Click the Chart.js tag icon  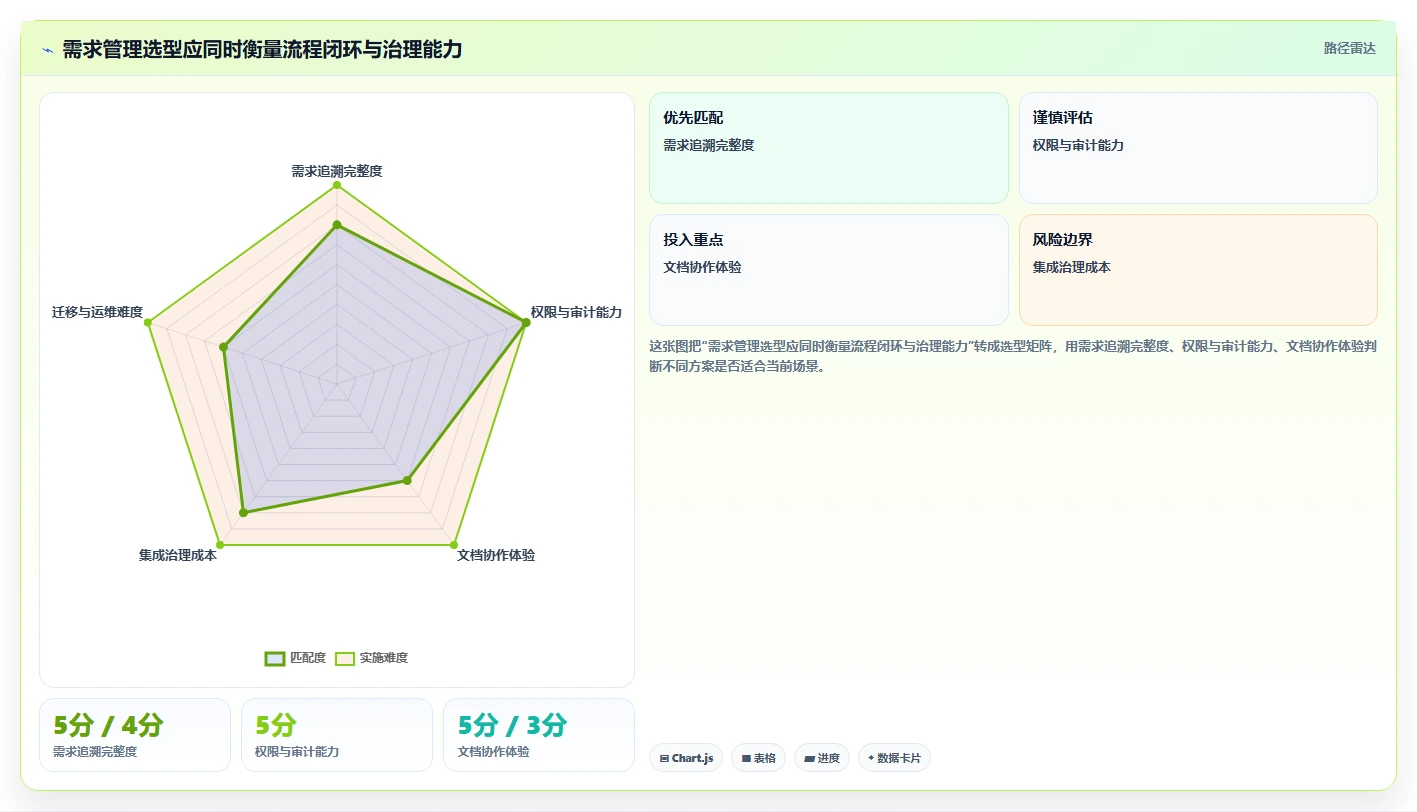pos(664,759)
